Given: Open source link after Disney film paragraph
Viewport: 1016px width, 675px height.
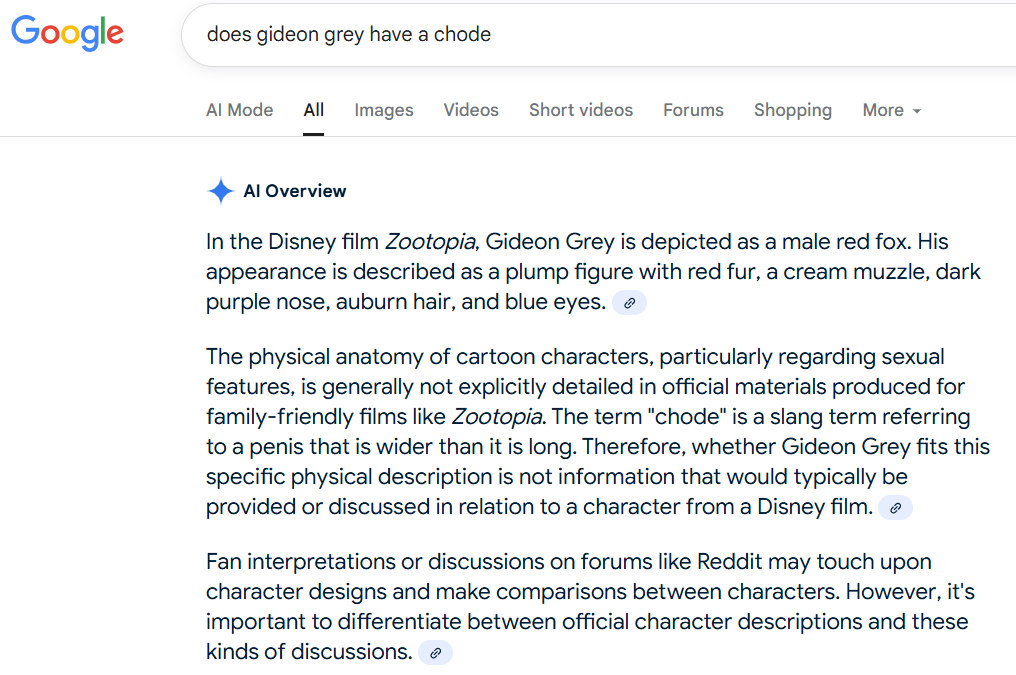Looking at the screenshot, I should 895,508.
